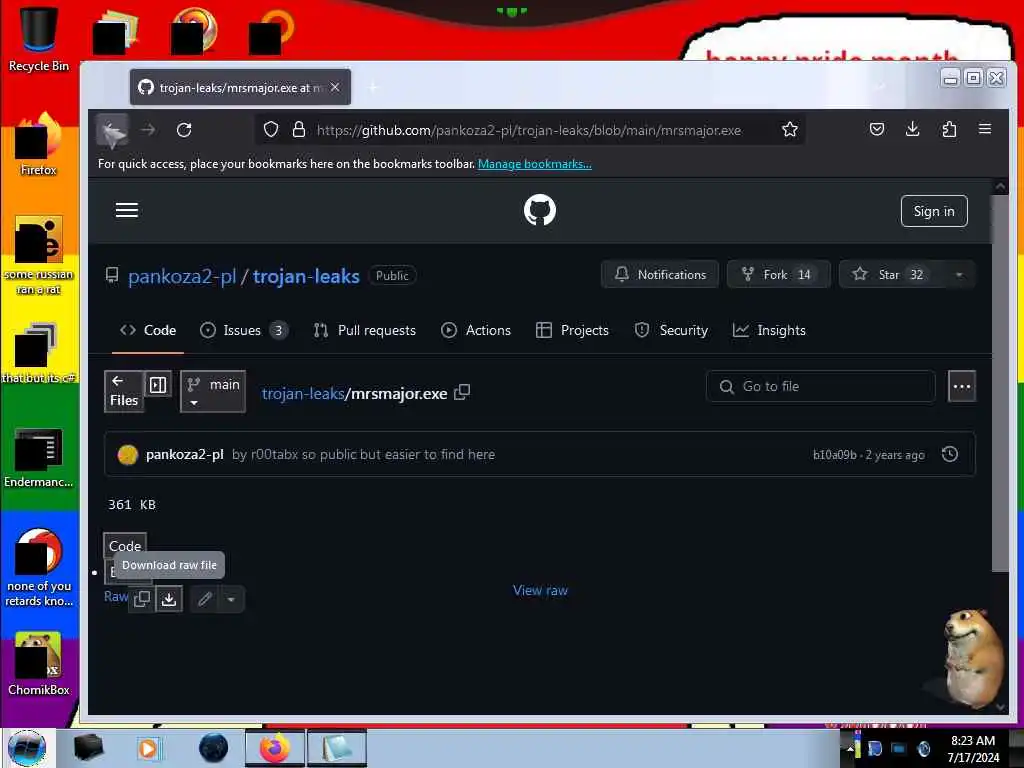Open a new tab with plus button
Viewport: 1024px width, 768px height.
374,87
